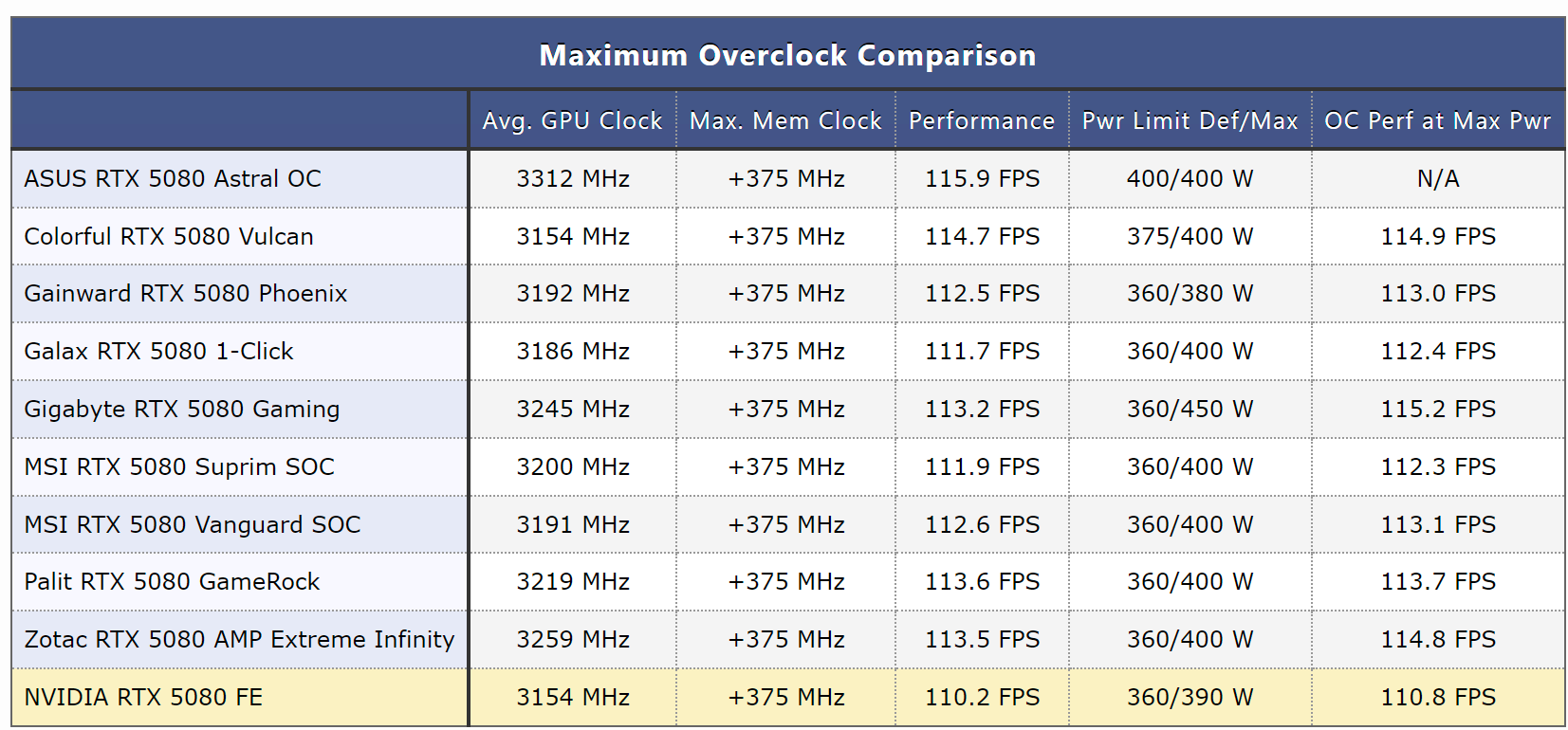Select the "113.7 FPS" OC performance value
The image size is (1568, 730).
coord(1438,581)
